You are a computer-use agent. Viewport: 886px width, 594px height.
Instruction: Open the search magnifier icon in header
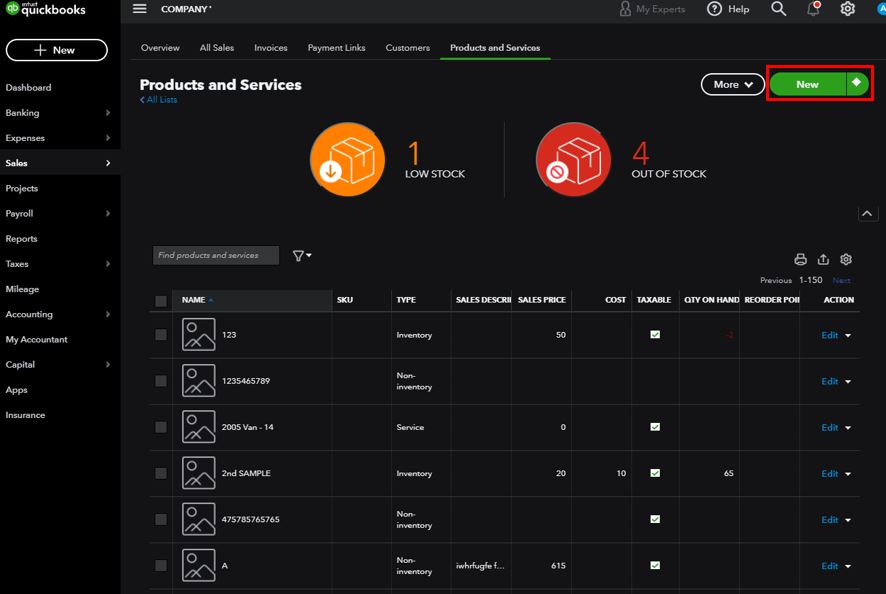click(x=779, y=9)
